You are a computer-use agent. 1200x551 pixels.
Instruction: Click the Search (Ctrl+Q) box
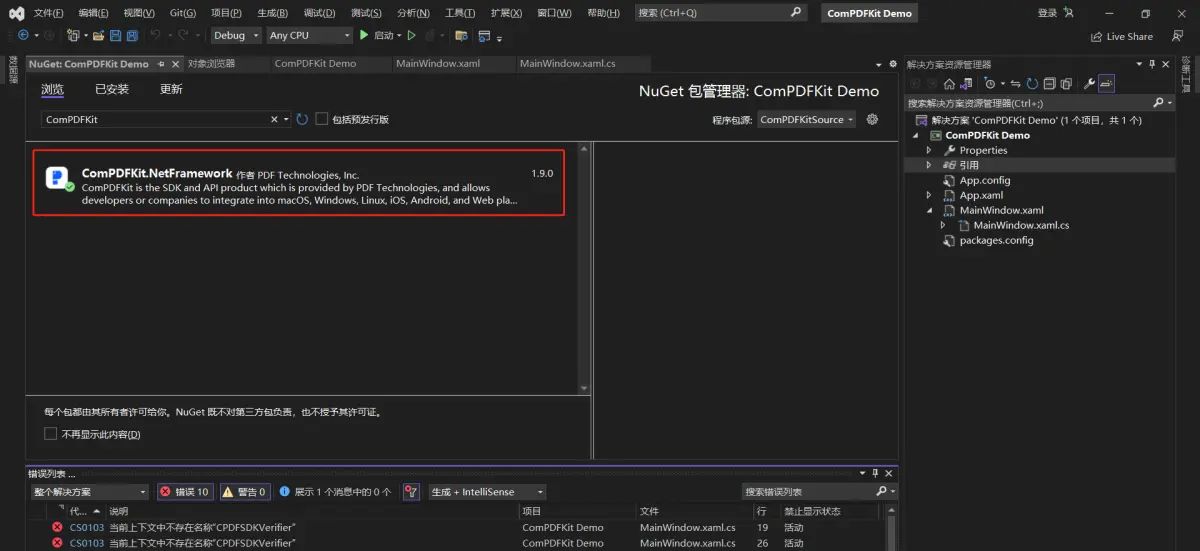tap(720, 13)
